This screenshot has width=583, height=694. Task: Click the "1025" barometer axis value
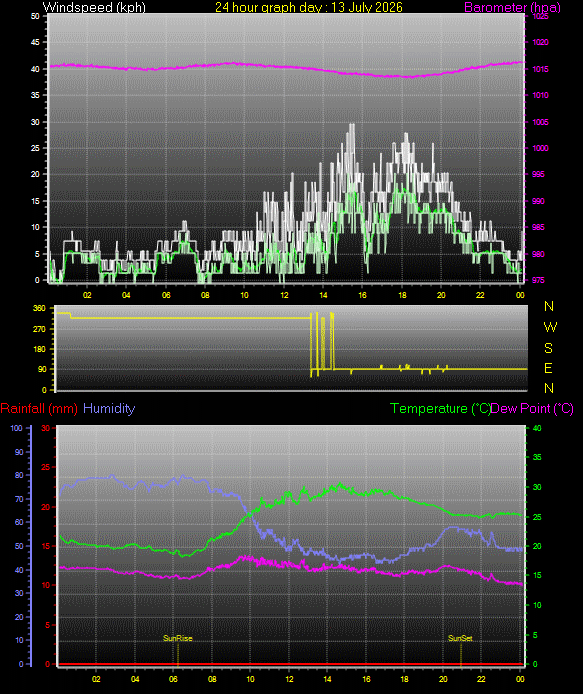540,16
